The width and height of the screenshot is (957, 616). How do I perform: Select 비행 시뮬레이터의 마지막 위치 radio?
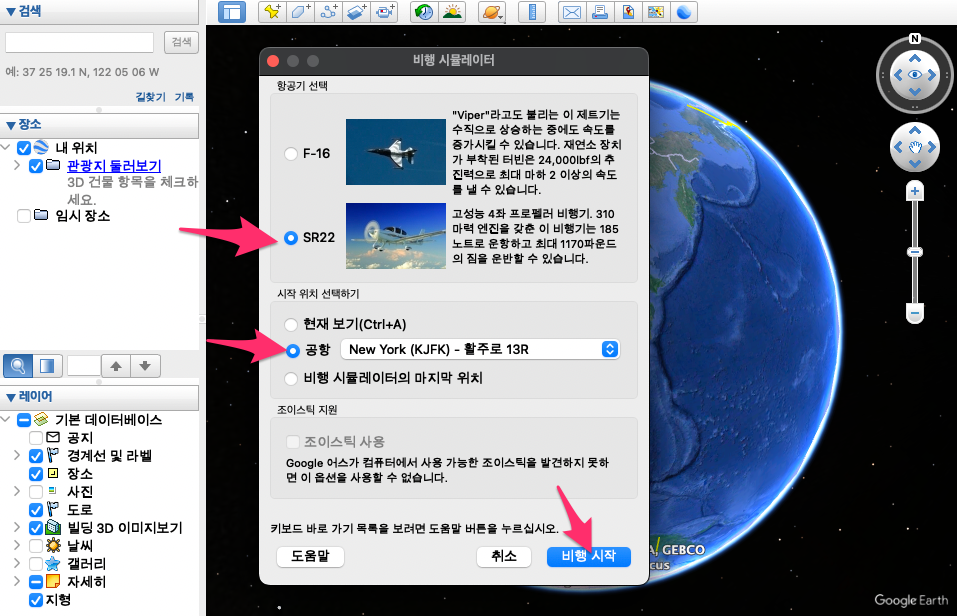(x=291, y=379)
